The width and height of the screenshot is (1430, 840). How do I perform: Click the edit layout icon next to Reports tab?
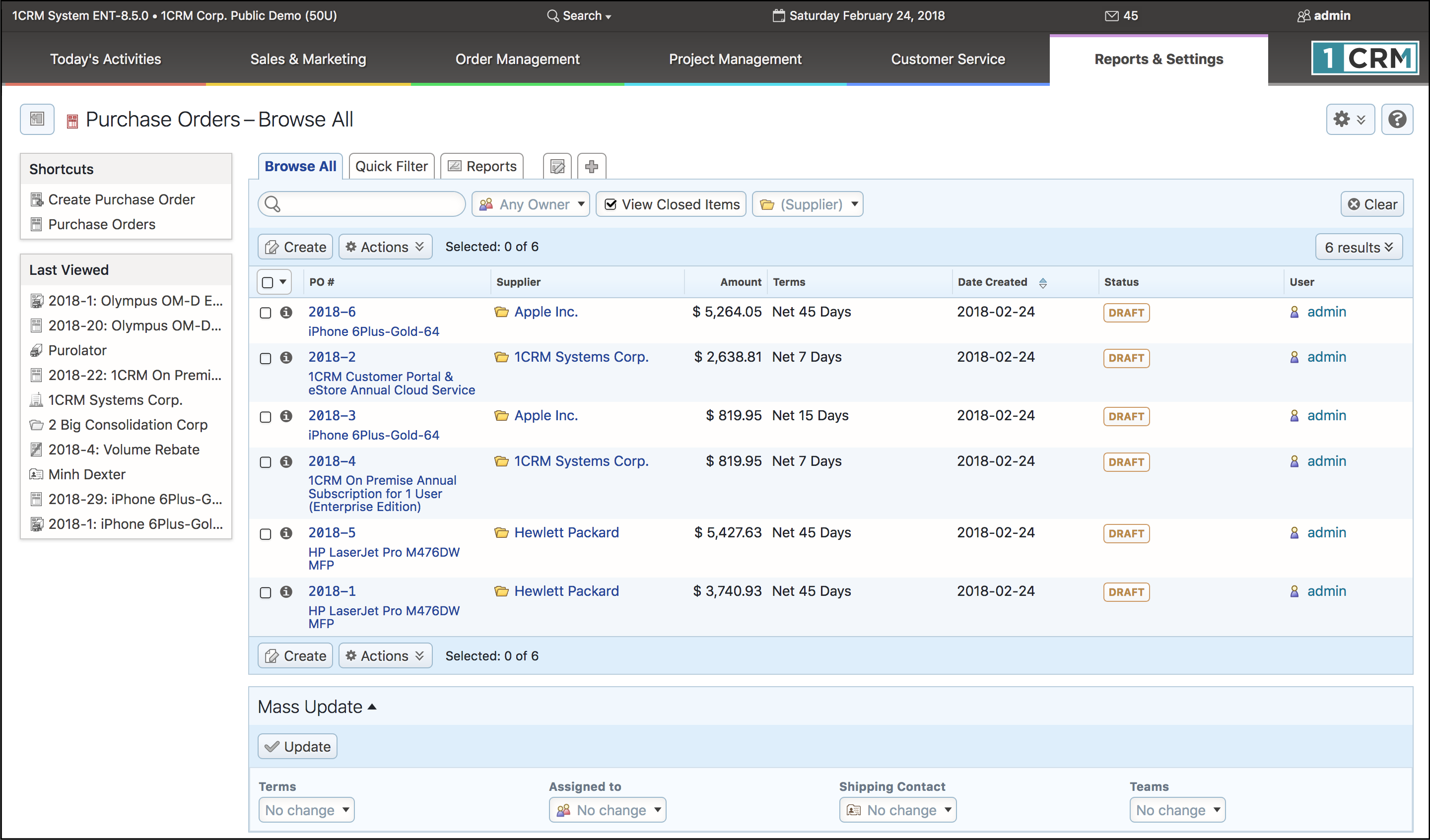[x=557, y=166]
